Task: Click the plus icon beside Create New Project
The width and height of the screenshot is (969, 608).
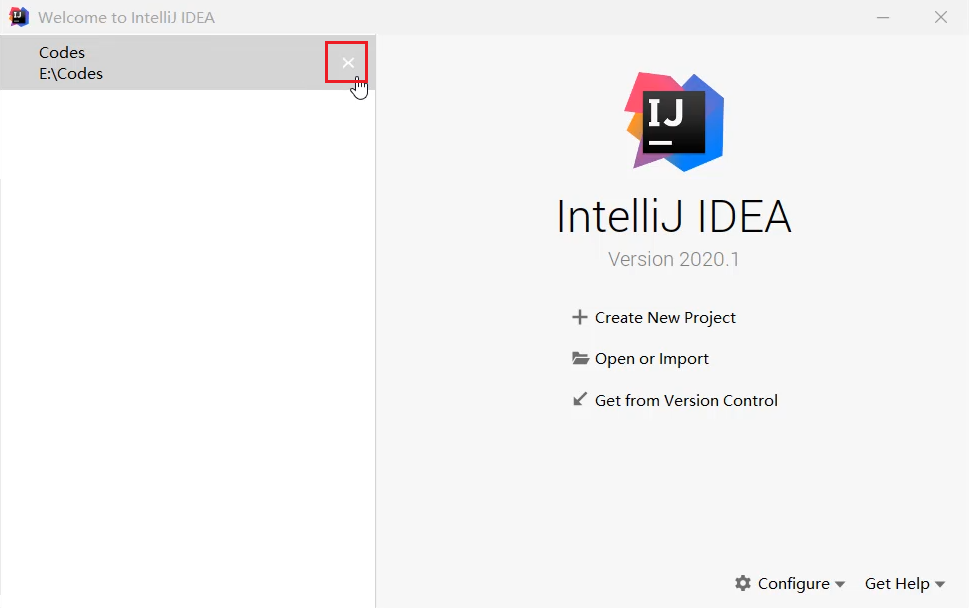Action: [x=579, y=317]
